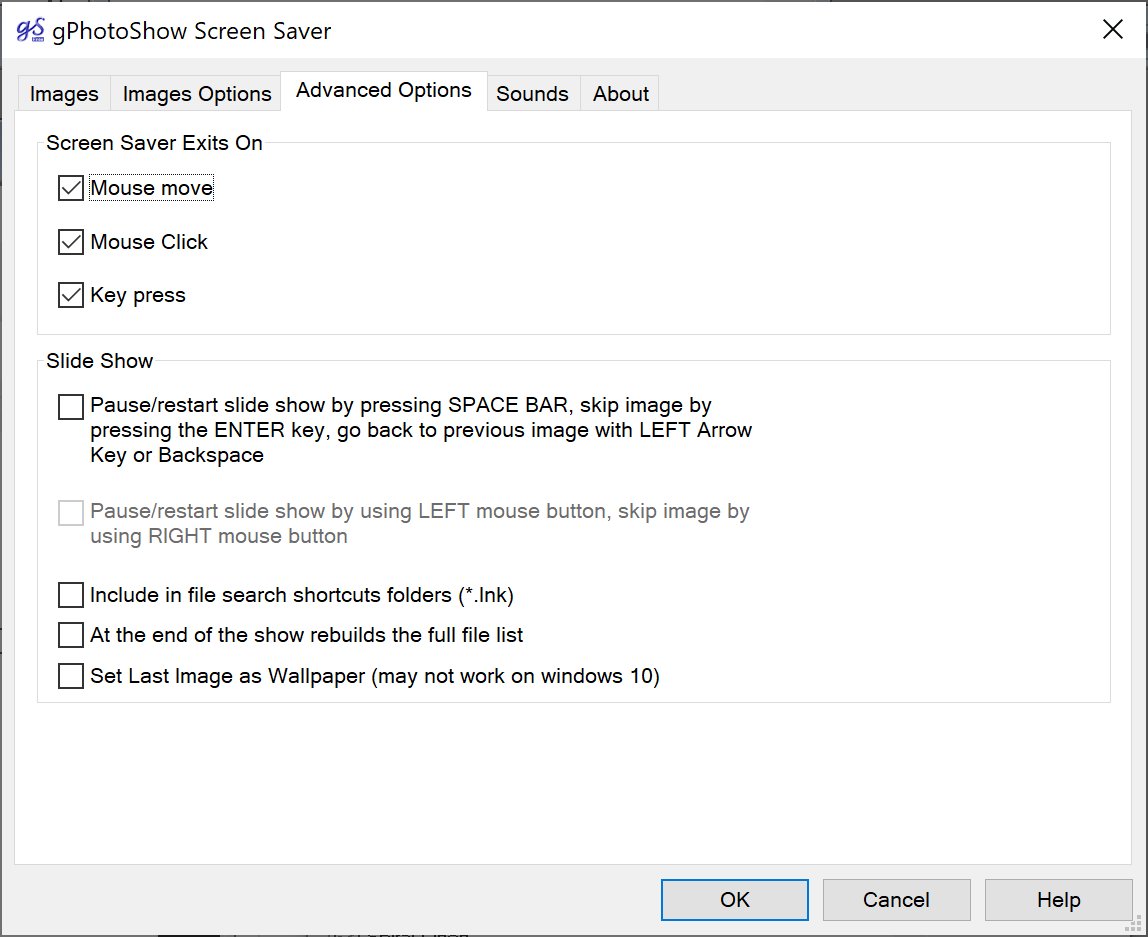Screen dimensions: 1148x937
Task: Switch to the Images tab
Action: click(64, 94)
